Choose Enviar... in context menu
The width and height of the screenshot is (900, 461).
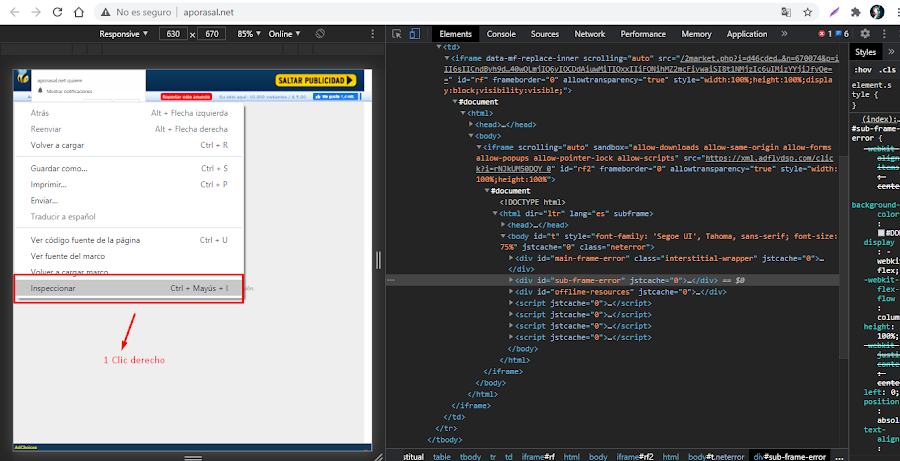129,201
